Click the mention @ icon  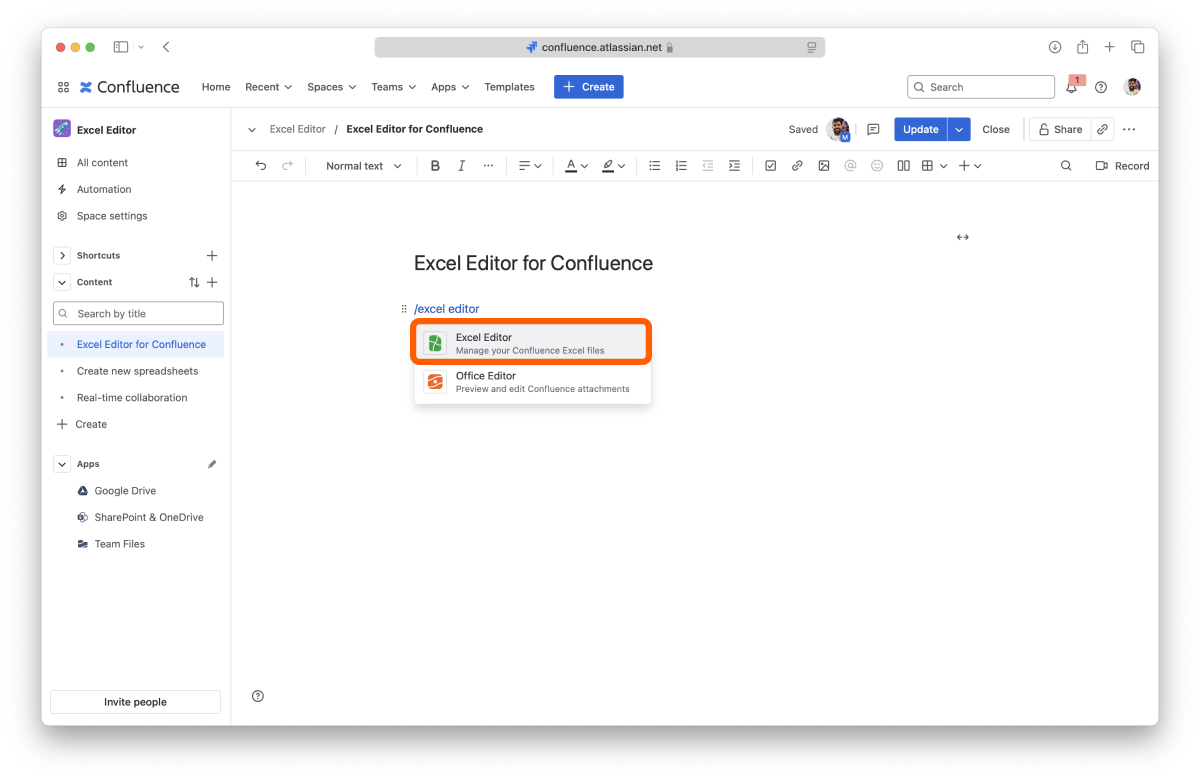pos(850,166)
